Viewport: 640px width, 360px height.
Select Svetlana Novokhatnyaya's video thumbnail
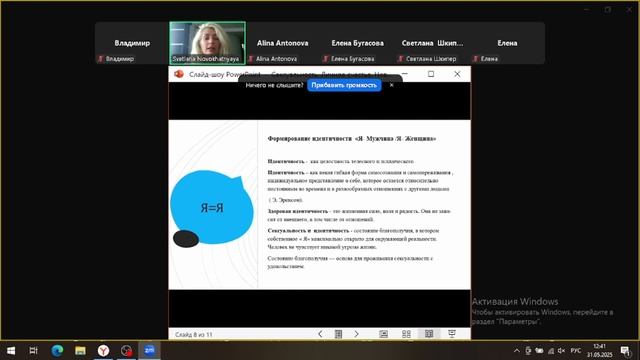point(207,43)
